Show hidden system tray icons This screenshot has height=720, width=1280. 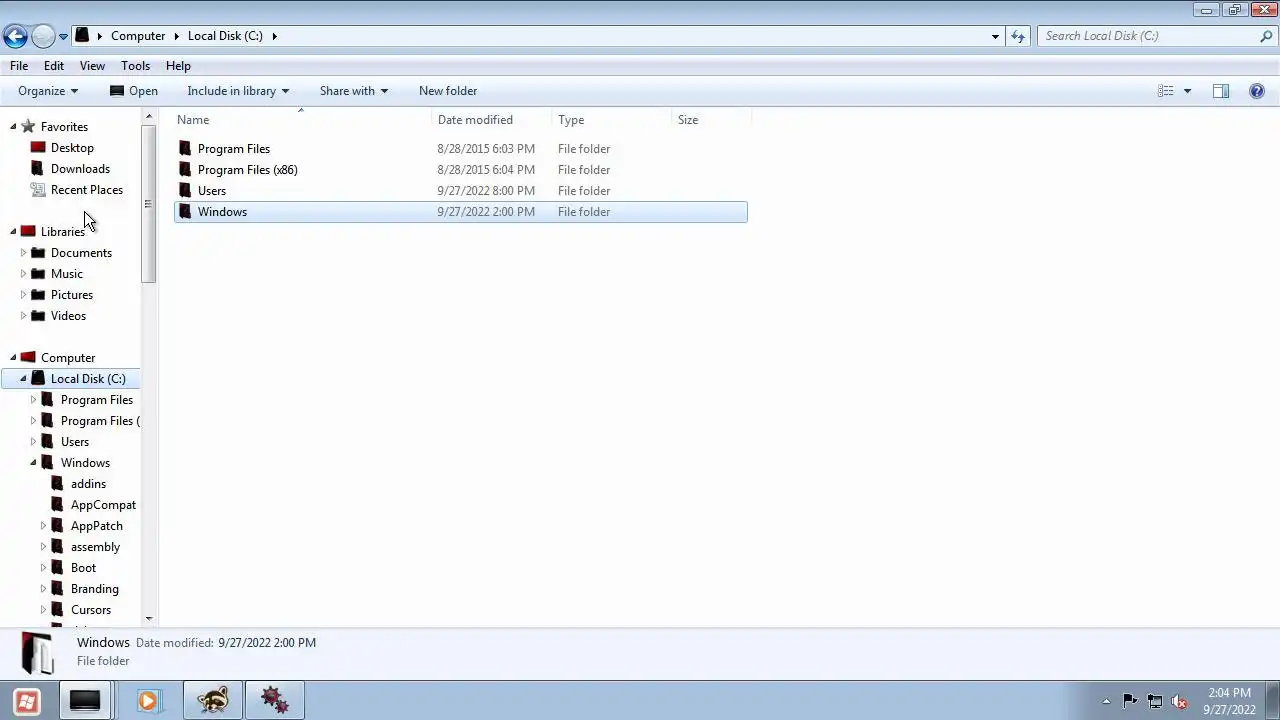click(1106, 701)
